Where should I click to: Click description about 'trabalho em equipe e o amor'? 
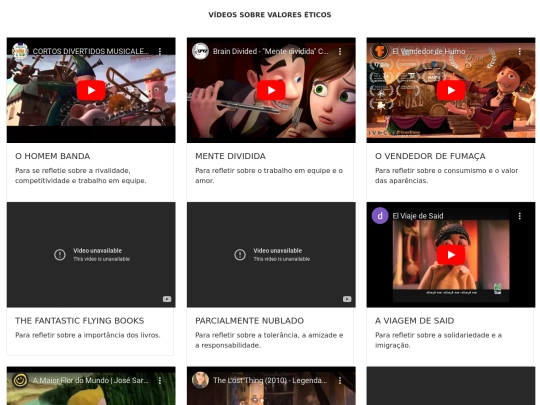269,176
